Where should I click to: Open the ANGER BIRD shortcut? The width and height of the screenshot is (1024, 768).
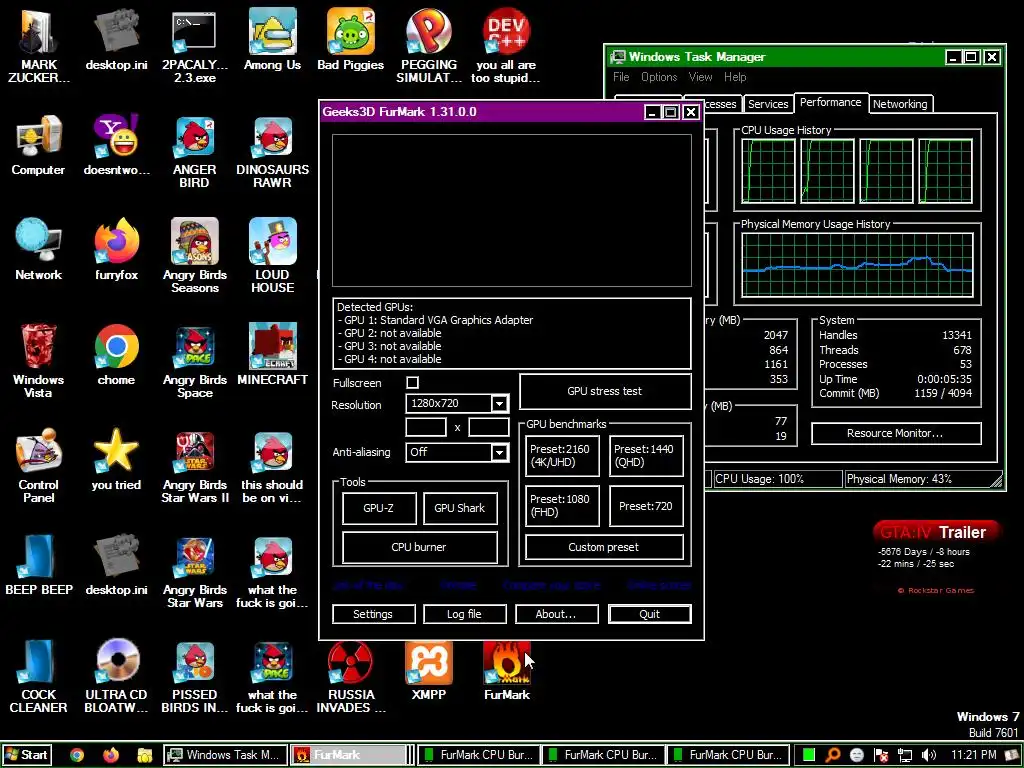click(194, 152)
